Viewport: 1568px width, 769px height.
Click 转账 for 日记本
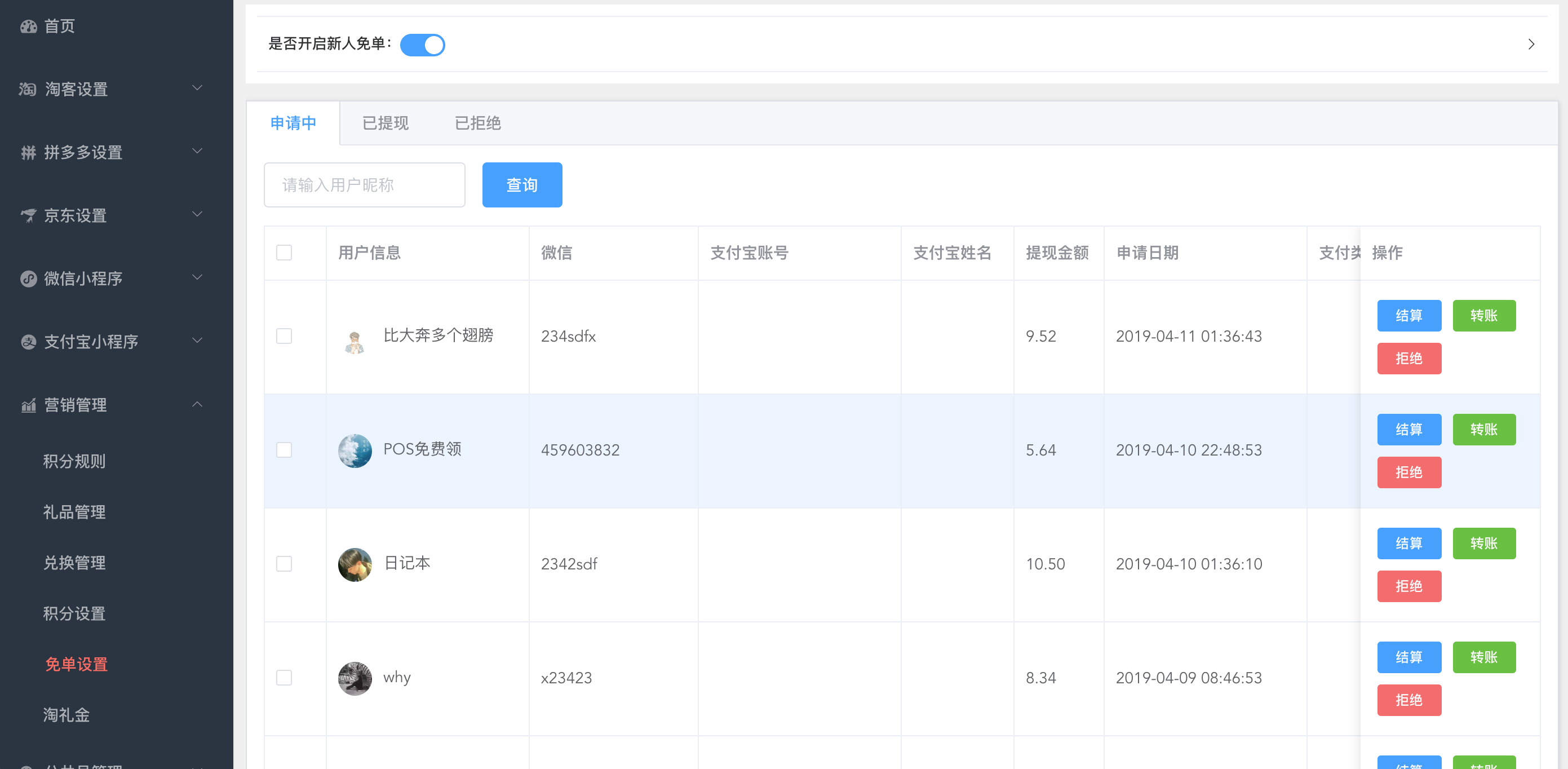point(1484,543)
